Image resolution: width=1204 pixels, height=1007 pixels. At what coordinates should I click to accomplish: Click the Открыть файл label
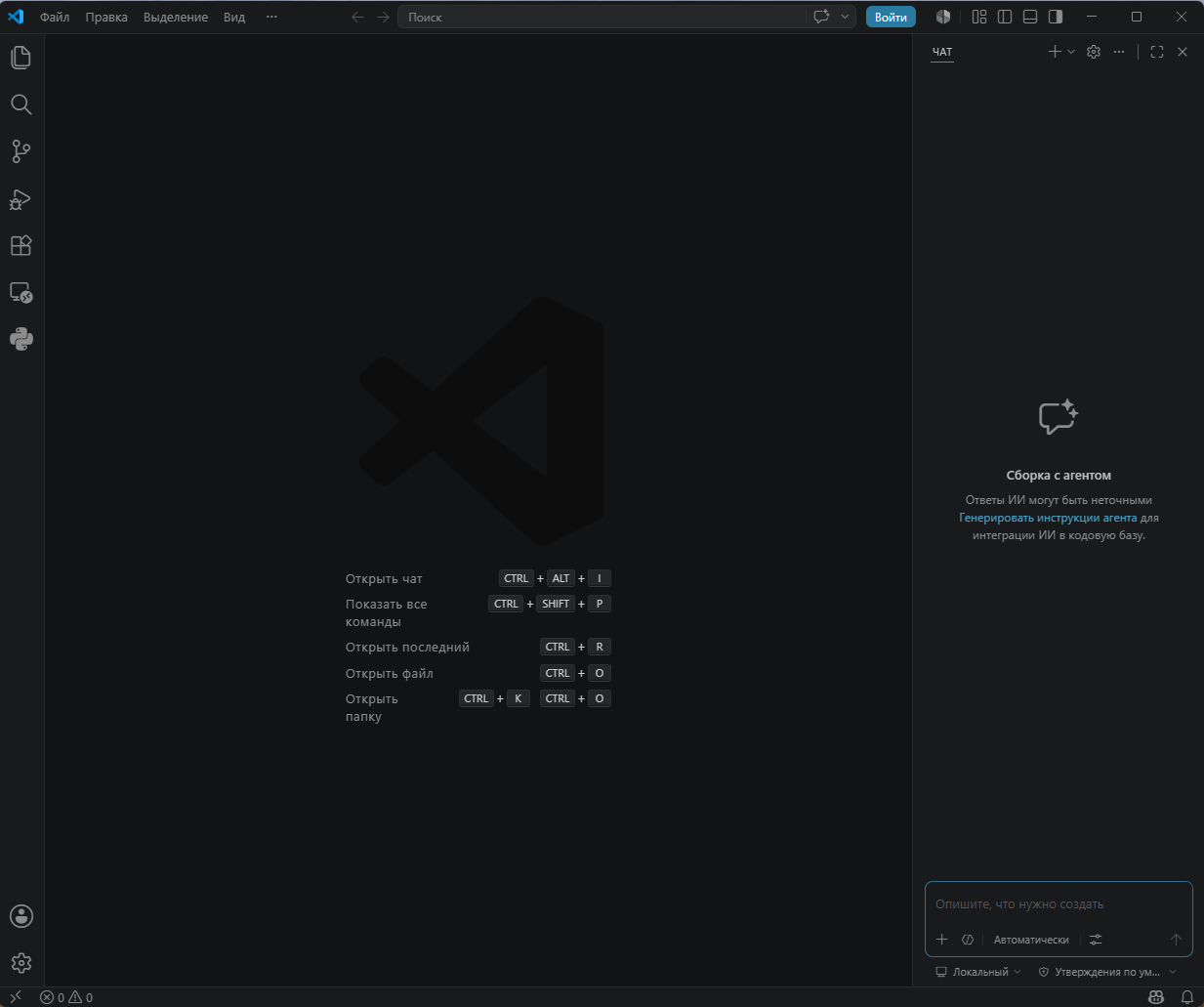click(x=389, y=674)
